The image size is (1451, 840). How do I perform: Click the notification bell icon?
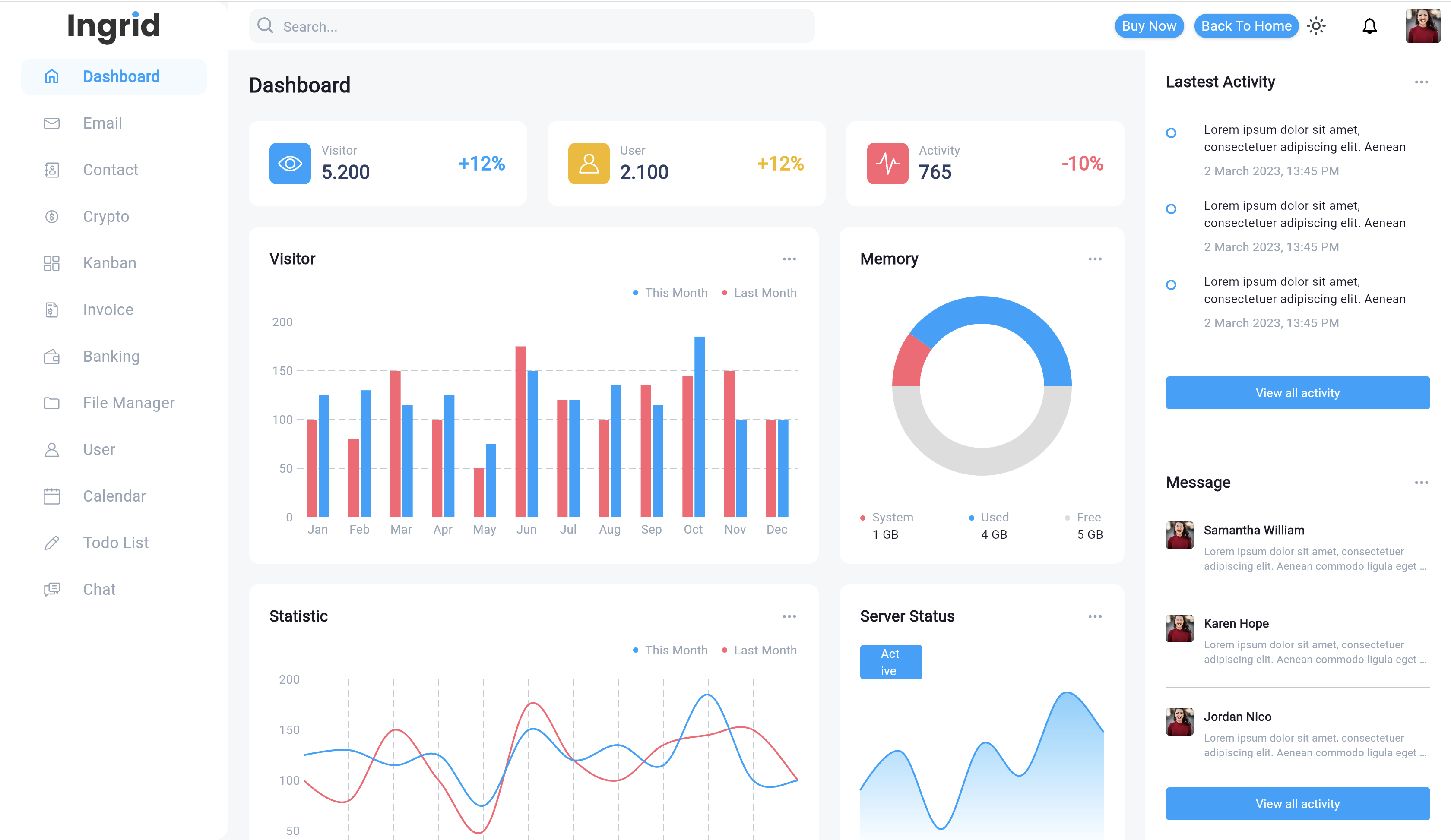[1370, 26]
